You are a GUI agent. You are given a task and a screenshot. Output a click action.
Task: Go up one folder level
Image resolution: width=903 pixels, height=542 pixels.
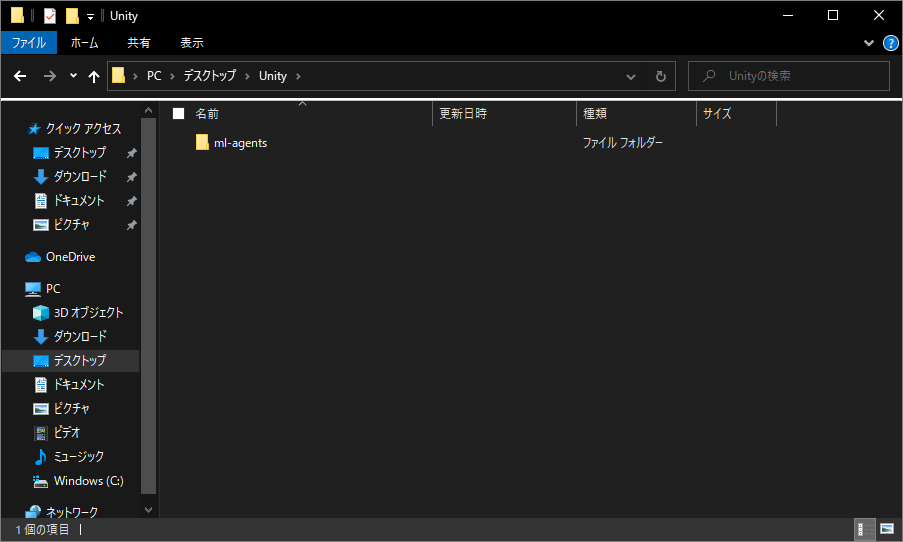point(94,76)
